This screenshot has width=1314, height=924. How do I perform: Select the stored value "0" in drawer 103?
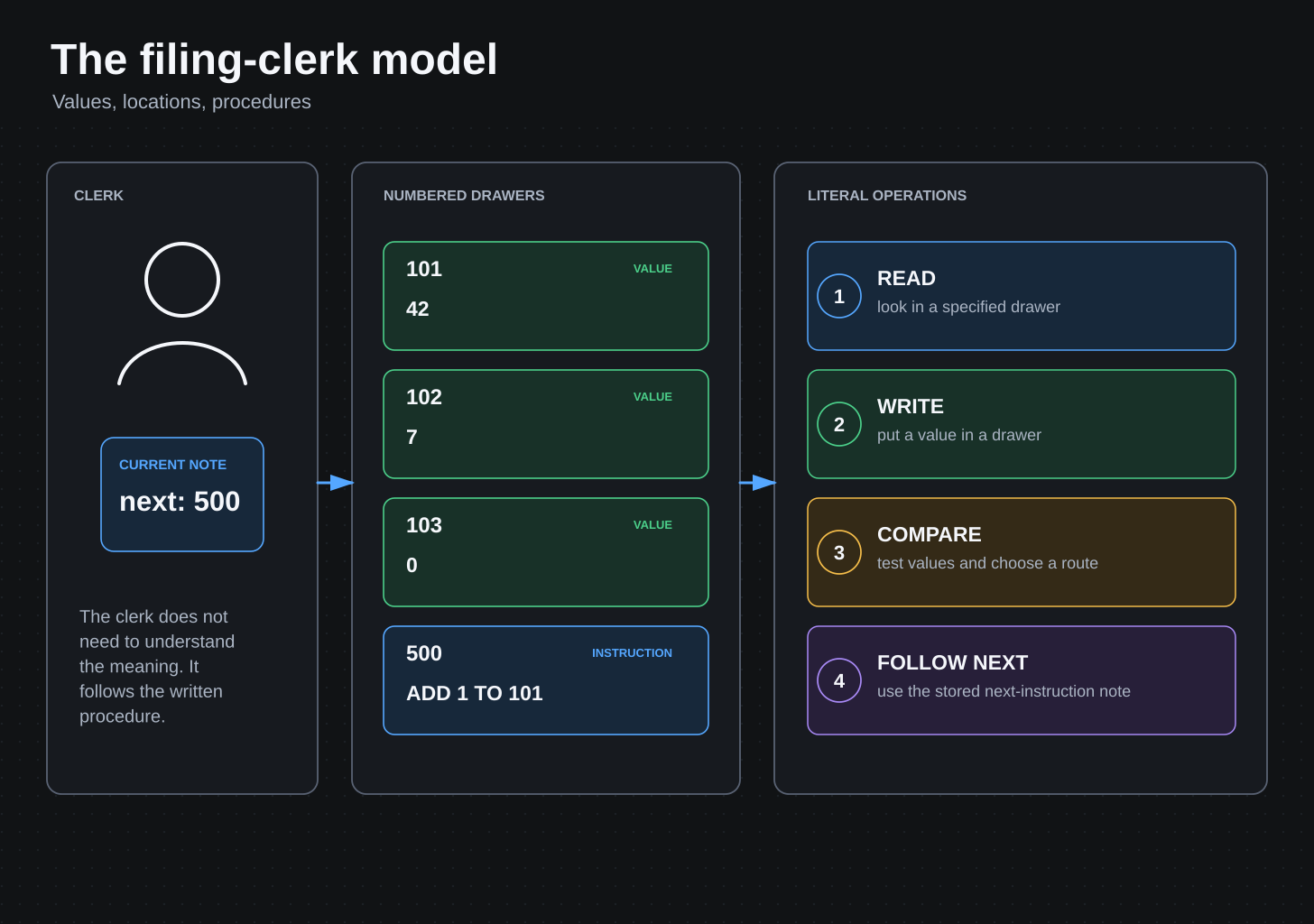pos(412,565)
